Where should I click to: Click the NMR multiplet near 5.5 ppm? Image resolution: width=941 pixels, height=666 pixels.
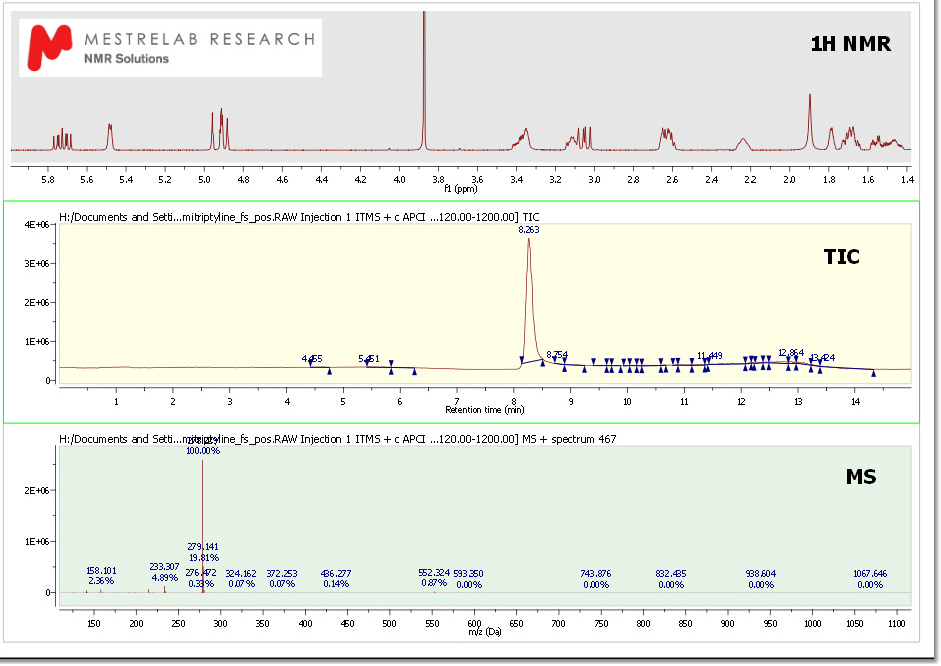[110, 135]
